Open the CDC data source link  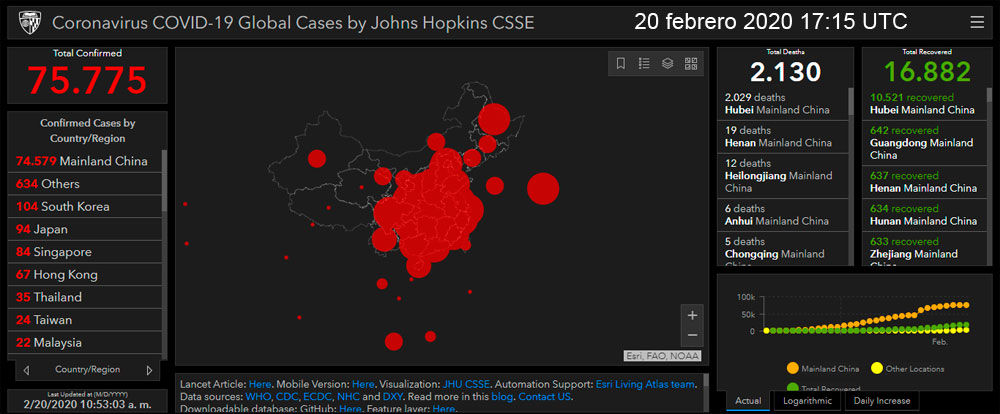(286, 397)
